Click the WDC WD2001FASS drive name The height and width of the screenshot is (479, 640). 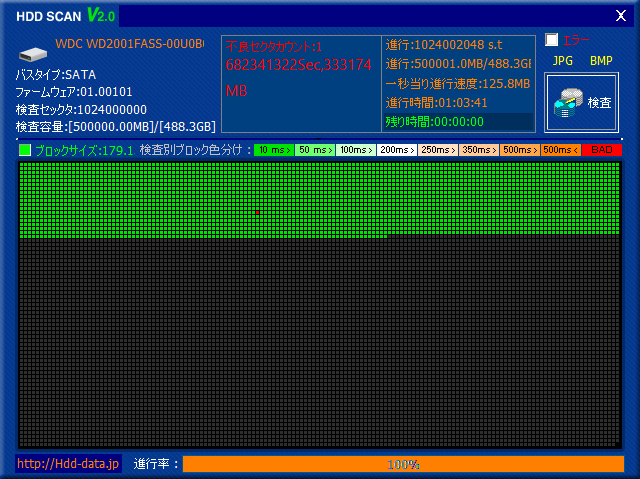(x=130, y=44)
